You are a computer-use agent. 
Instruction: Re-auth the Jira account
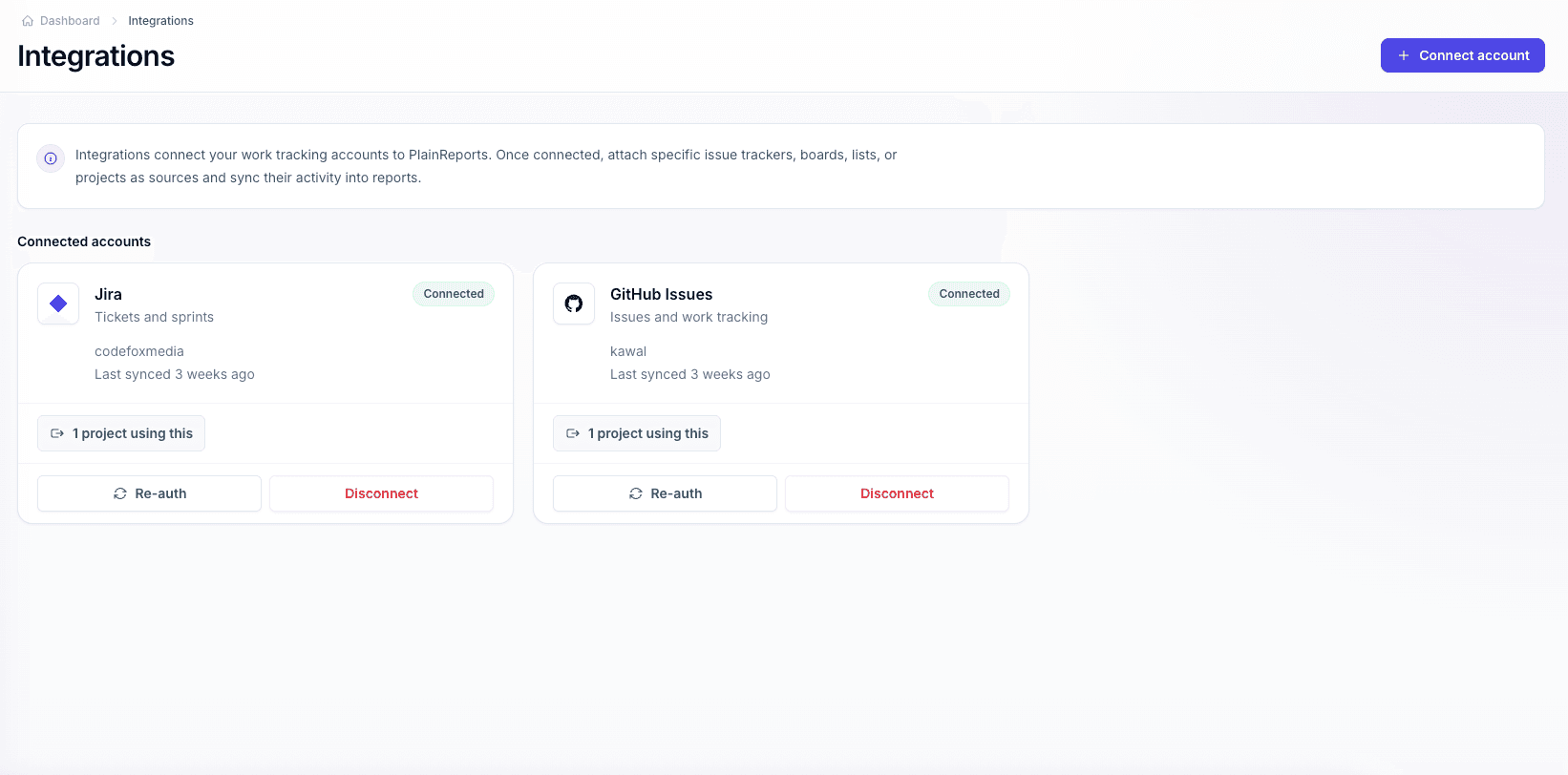click(149, 493)
